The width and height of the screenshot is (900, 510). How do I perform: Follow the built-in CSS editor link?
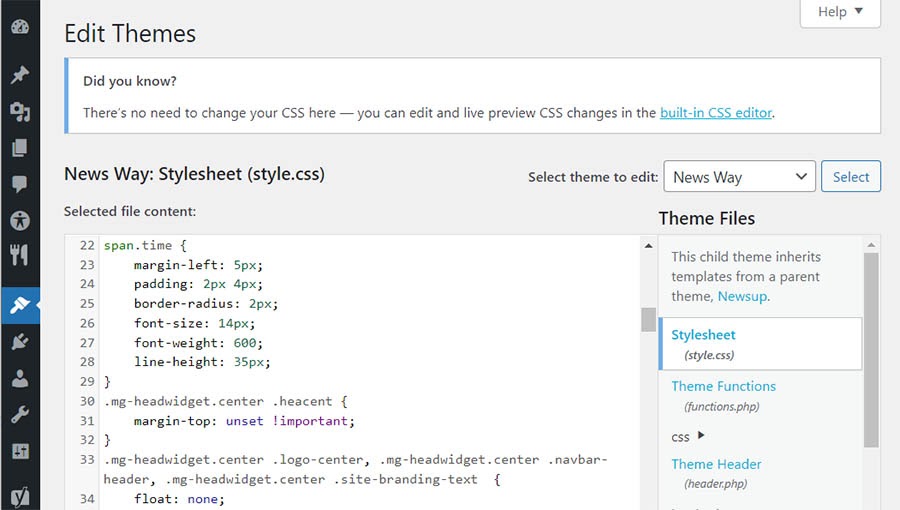716,113
